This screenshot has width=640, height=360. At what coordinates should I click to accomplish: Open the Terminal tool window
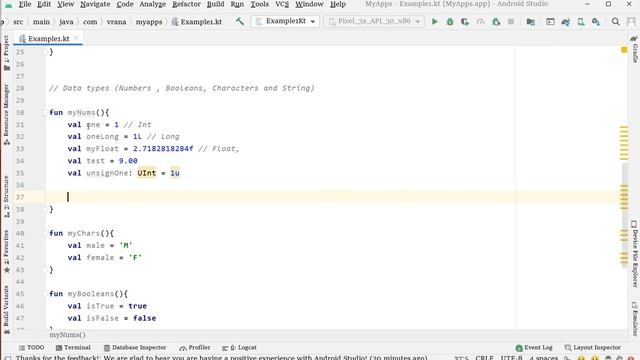(x=73, y=347)
